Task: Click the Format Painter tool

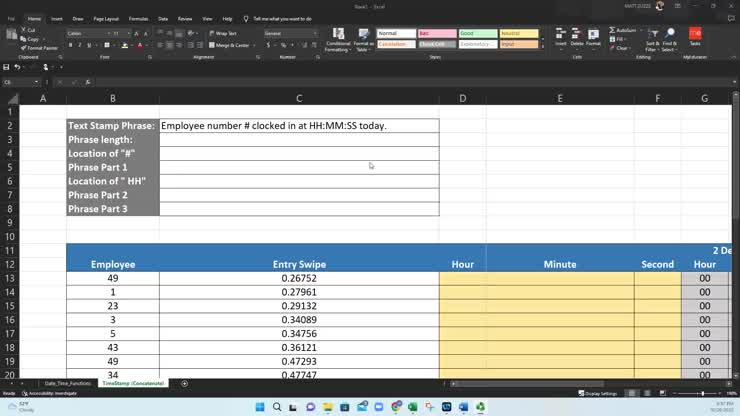Action: click(x=41, y=48)
